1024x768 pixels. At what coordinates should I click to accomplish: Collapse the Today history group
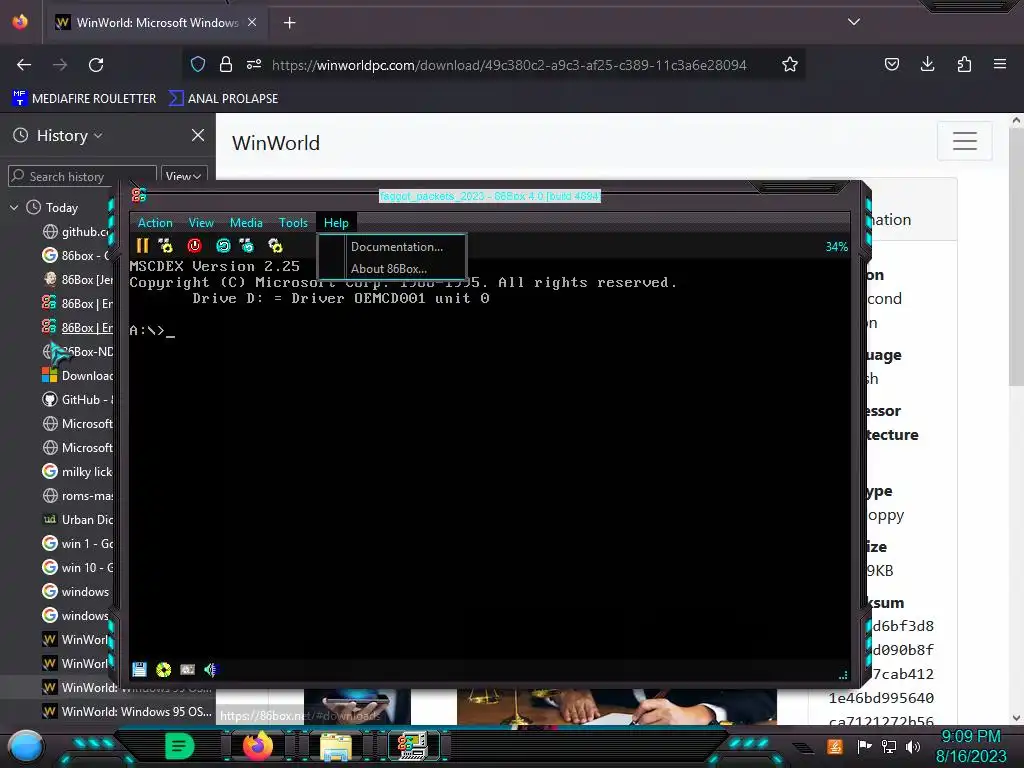click(x=14, y=208)
